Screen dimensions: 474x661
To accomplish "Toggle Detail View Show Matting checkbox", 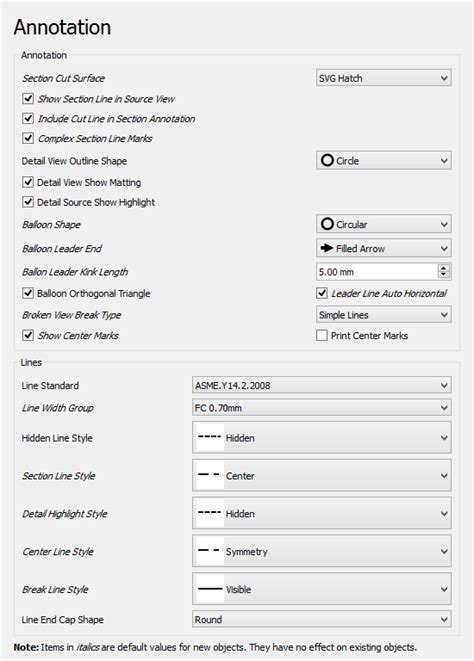I will point(28,182).
